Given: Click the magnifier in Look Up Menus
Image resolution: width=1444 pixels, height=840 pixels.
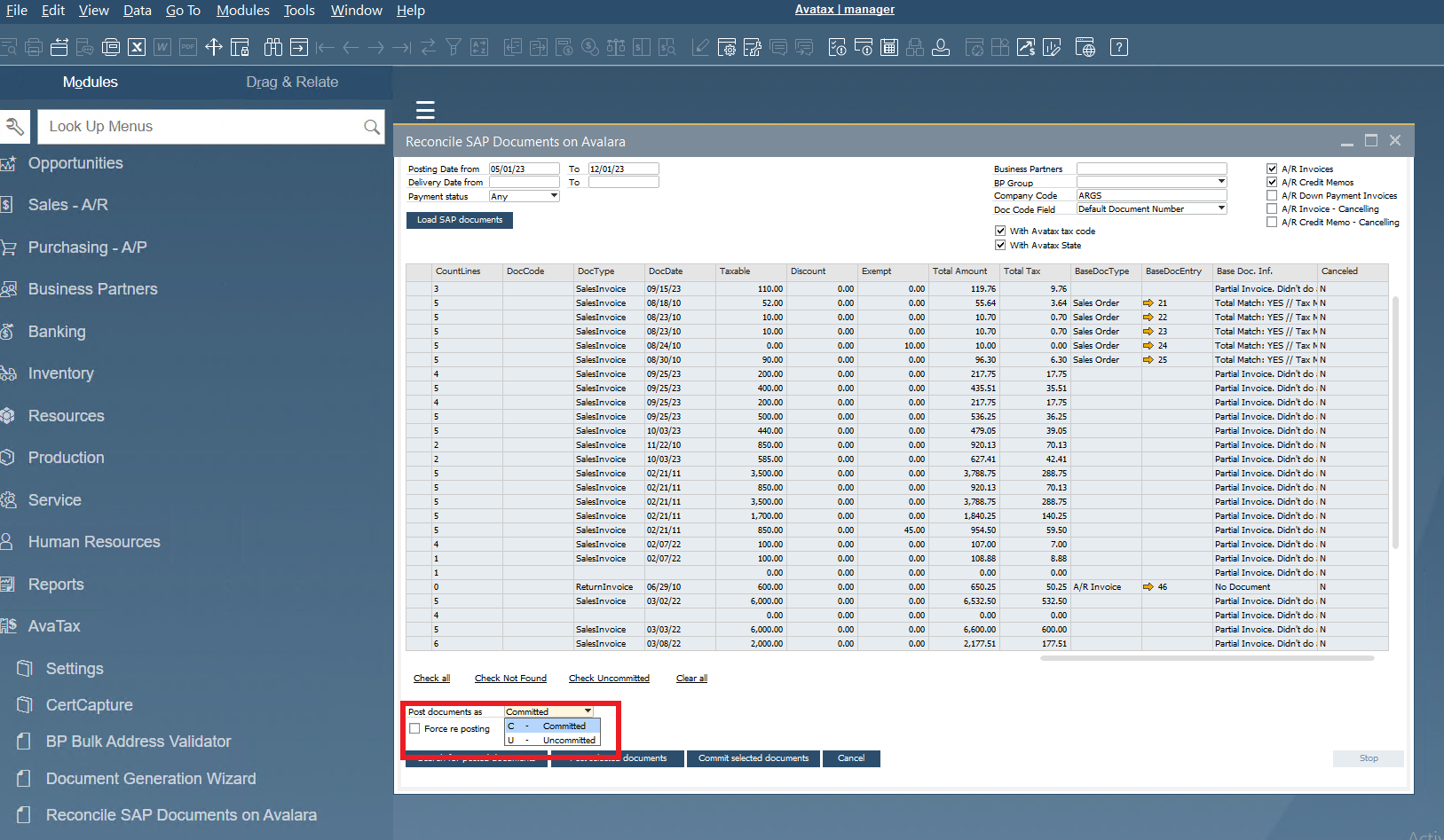Looking at the screenshot, I should tap(372, 127).
